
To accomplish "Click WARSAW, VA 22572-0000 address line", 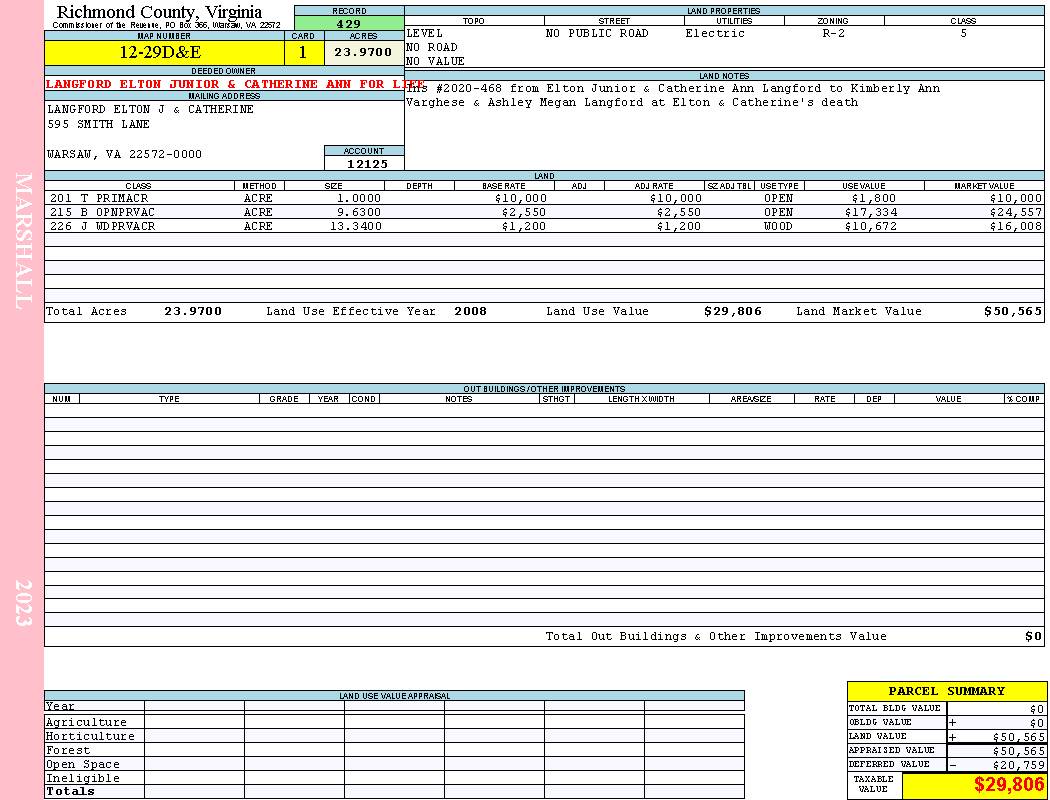I will (125, 154).
